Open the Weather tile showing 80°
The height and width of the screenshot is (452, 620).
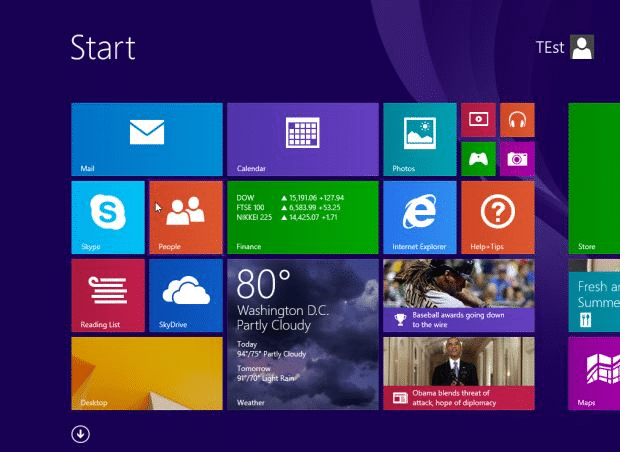(x=302, y=335)
